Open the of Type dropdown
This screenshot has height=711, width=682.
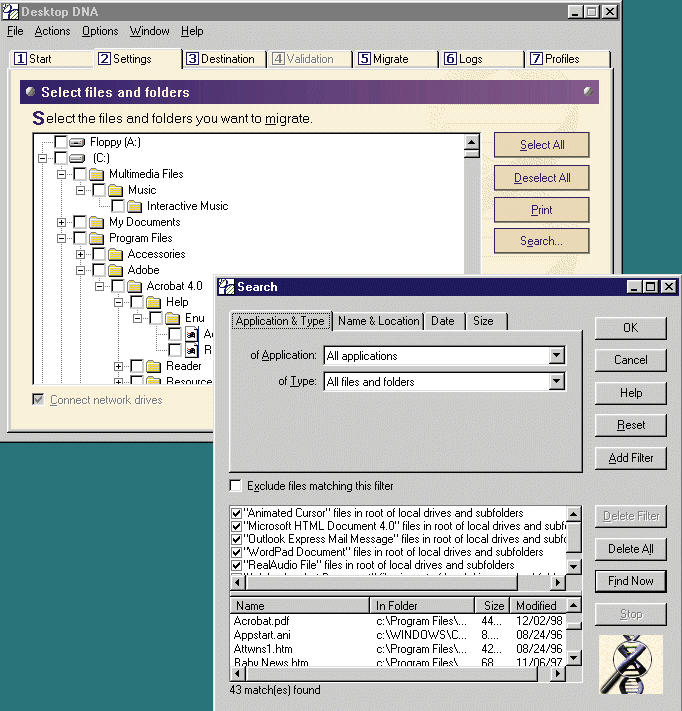[556, 382]
